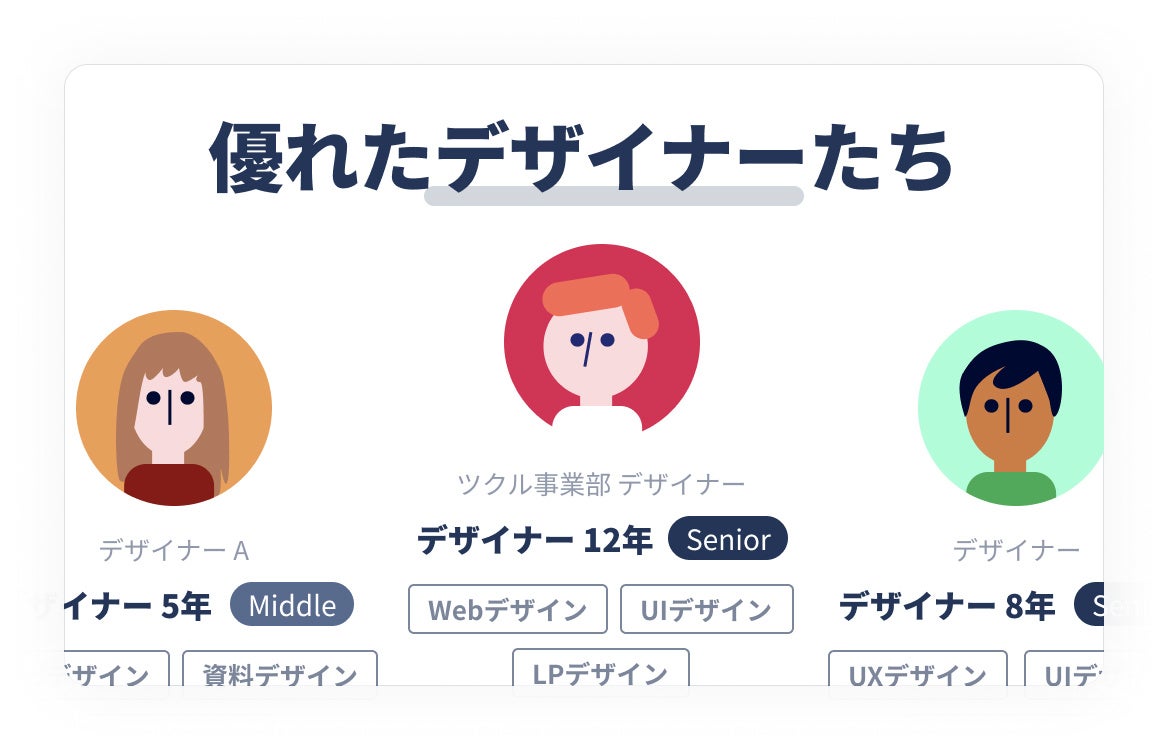The height and width of the screenshot is (750, 1168).
Task: Click the cut-off ザイン tag at left
Action: click(114, 674)
